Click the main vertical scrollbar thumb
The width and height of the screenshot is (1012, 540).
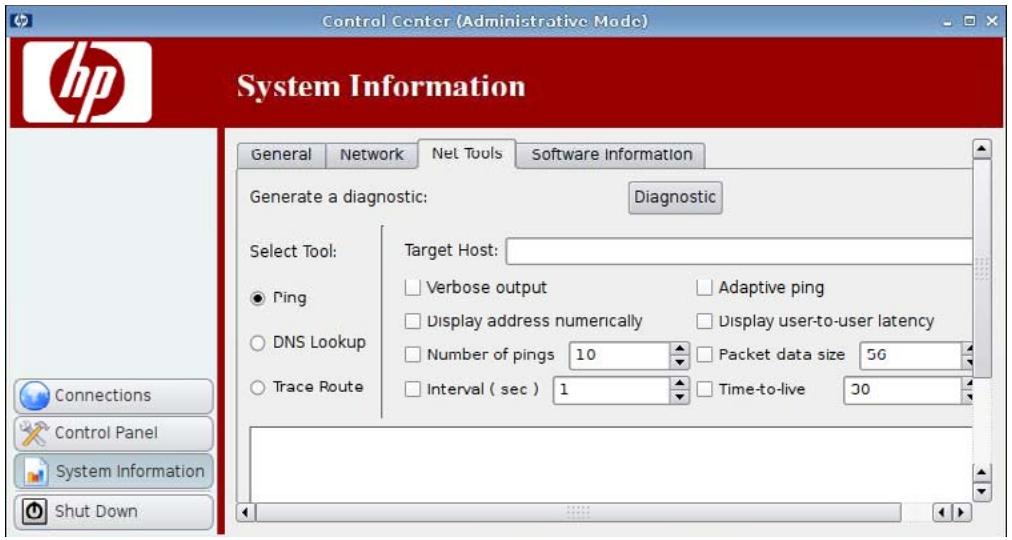pos(982,268)
